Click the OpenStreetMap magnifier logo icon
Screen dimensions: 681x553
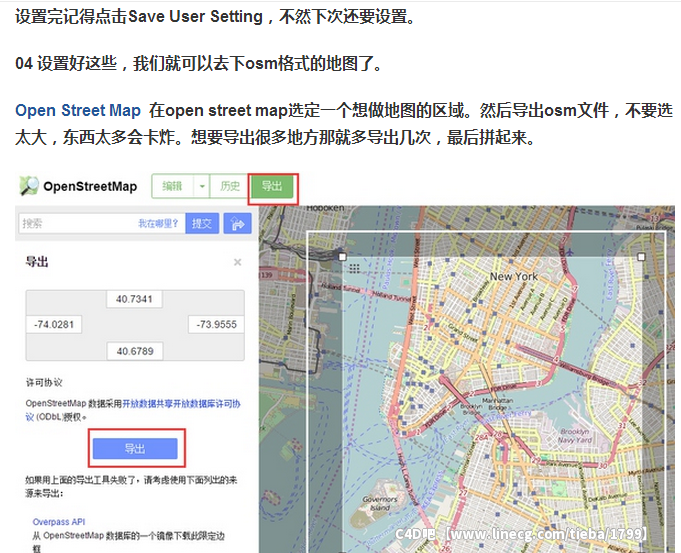pos(29,186)
